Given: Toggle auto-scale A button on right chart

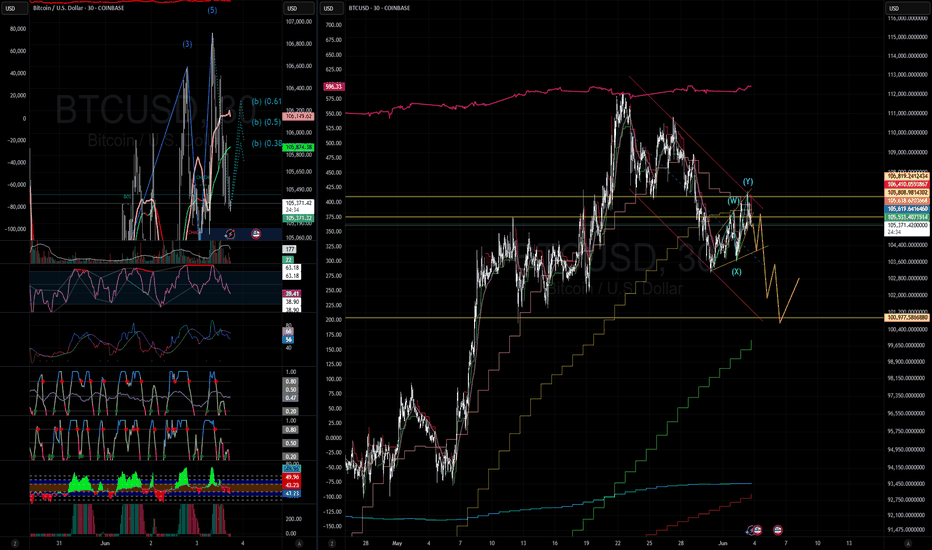Looking at the screenshot, I should tap(908, 543).
